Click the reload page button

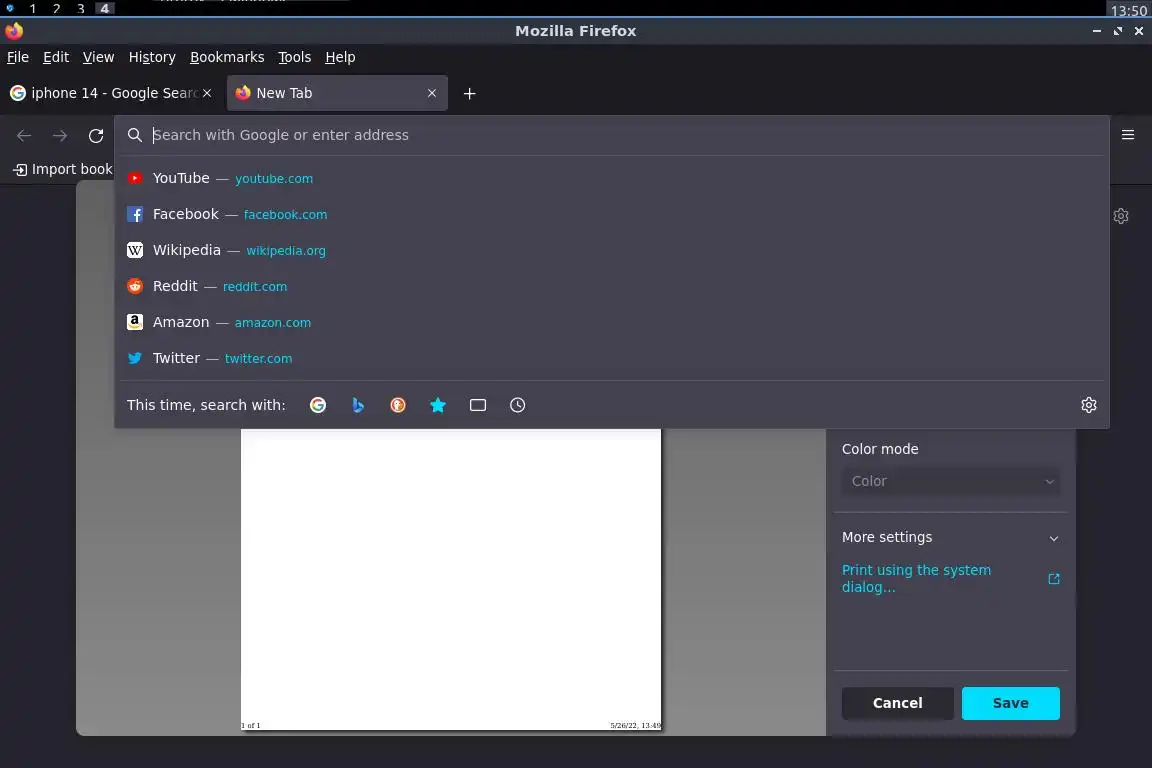tap(96, 135)
